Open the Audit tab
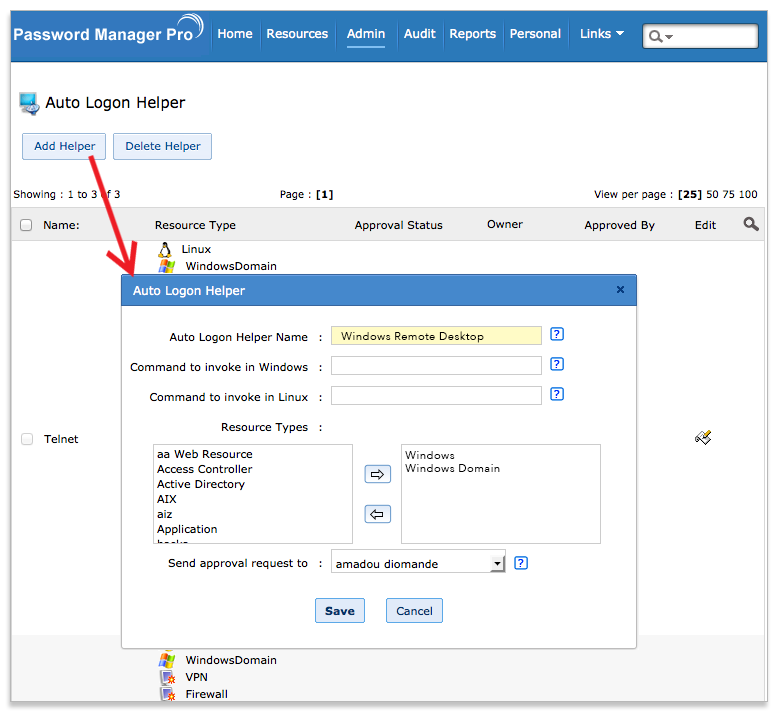Image resolution: width=779 pixels, height=712 pixels. [419, 34]
